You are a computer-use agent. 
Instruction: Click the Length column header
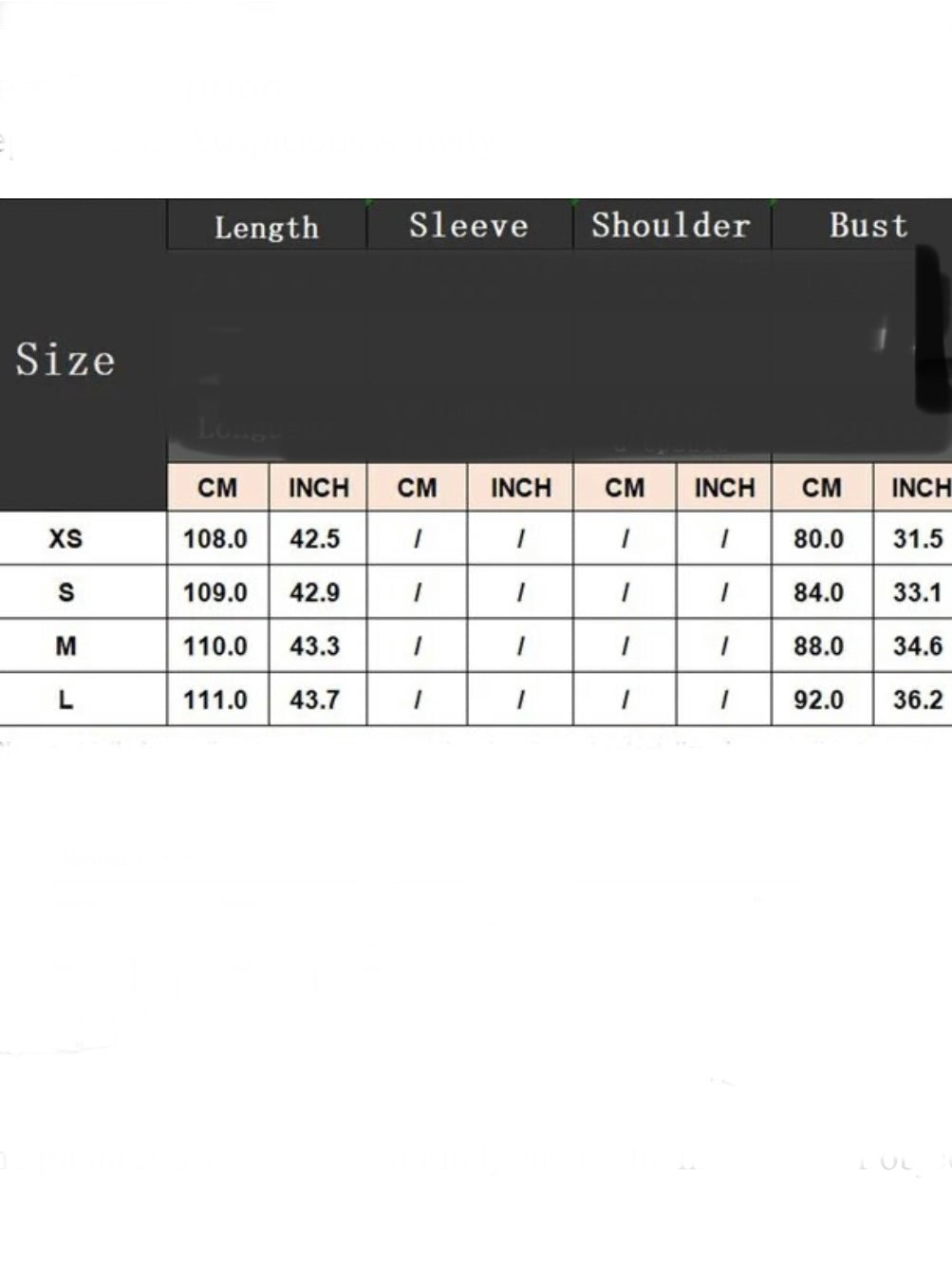pos(267,226)
